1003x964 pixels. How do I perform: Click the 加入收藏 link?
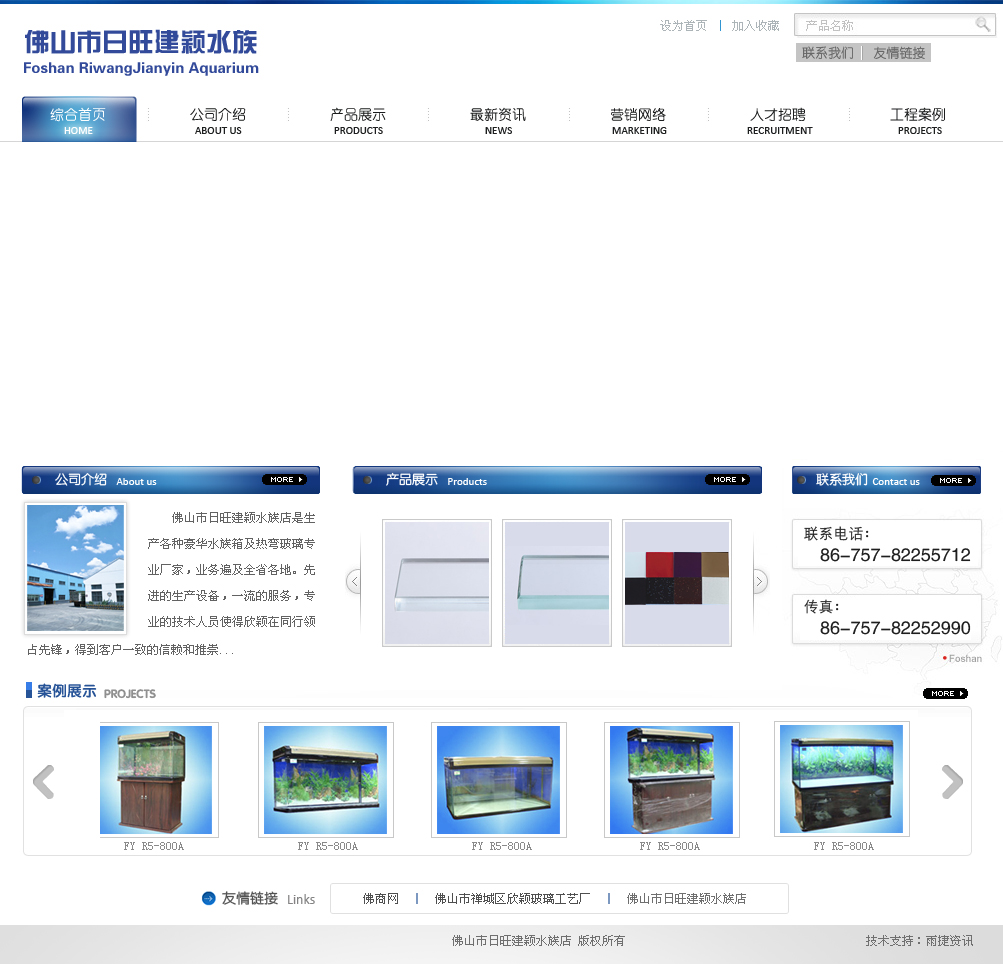755,26
